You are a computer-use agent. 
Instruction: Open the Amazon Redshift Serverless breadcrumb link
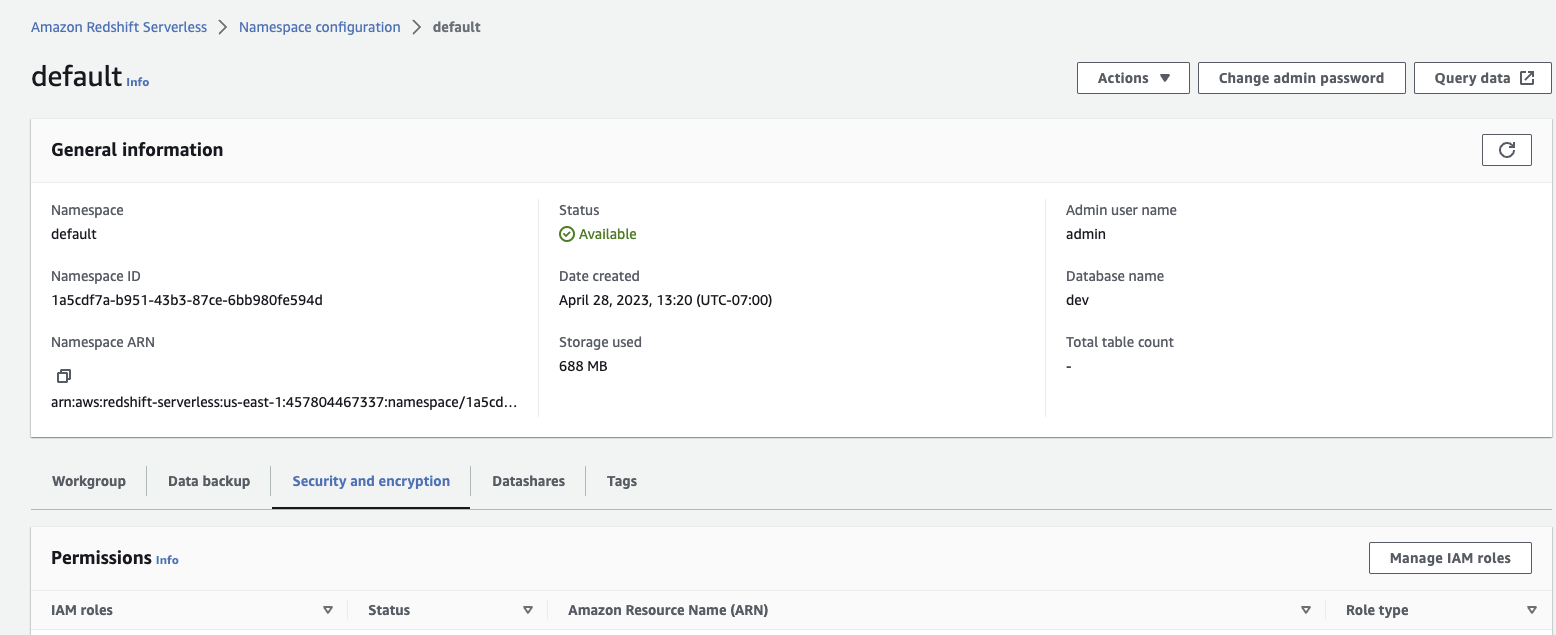pos(119,27)
